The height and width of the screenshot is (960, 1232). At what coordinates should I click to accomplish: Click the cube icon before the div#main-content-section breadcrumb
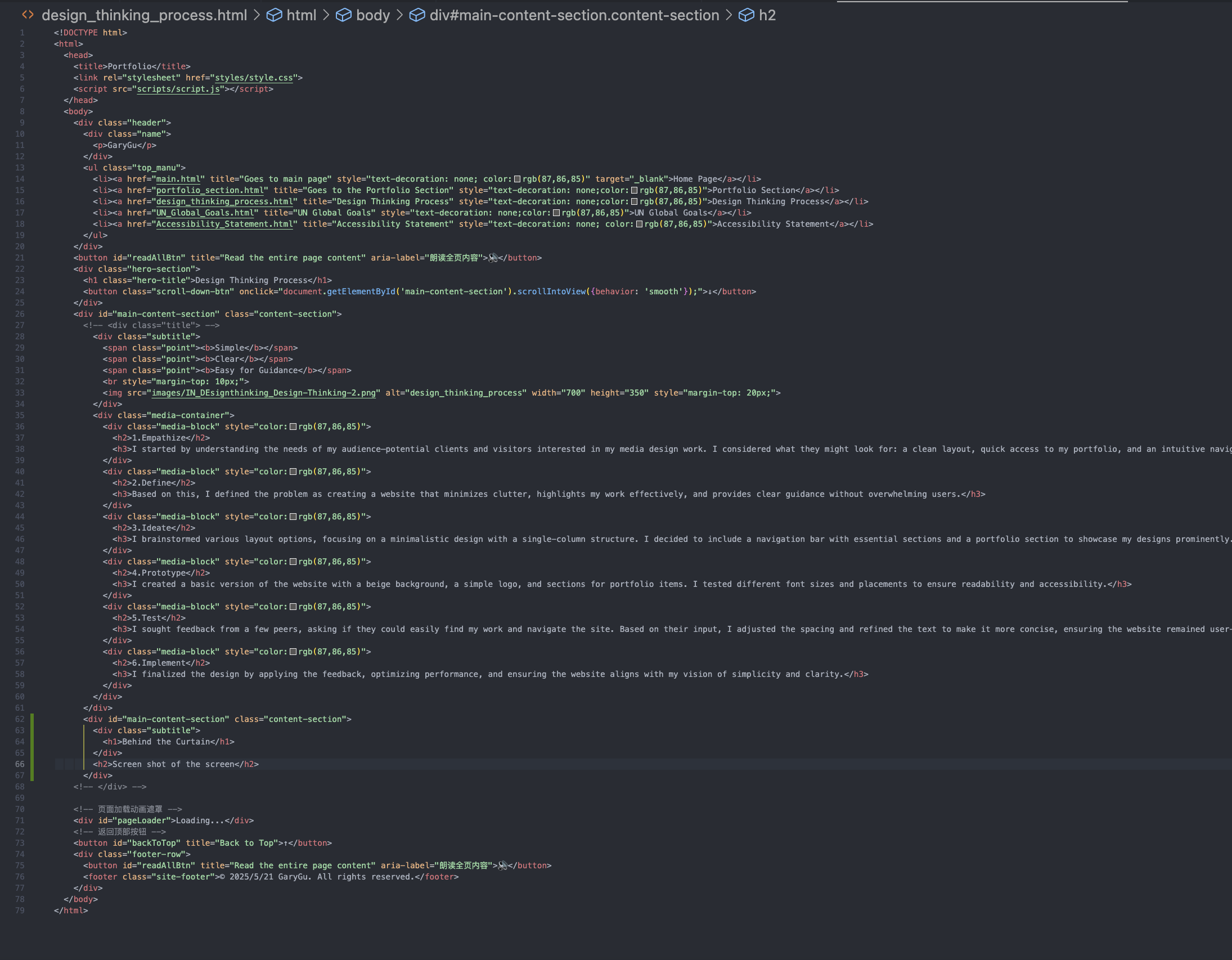417,15
